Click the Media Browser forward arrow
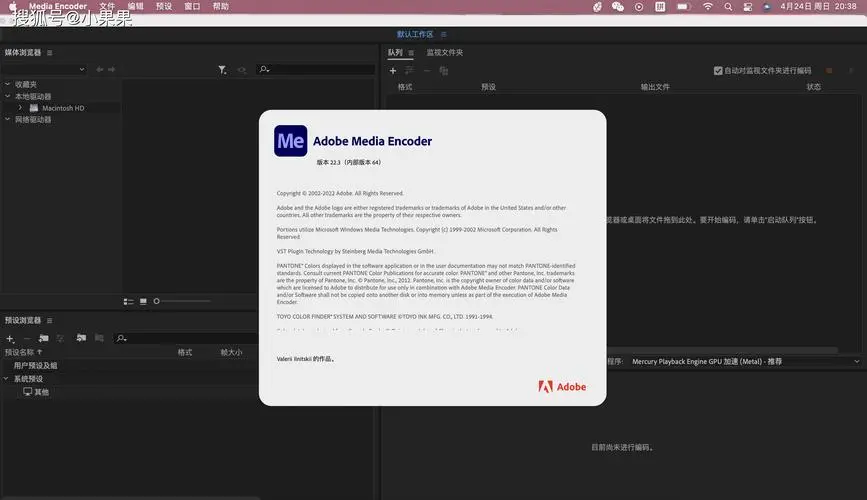Screen dimensions: 867x500 pyautogui.click(x=112, y=69)
